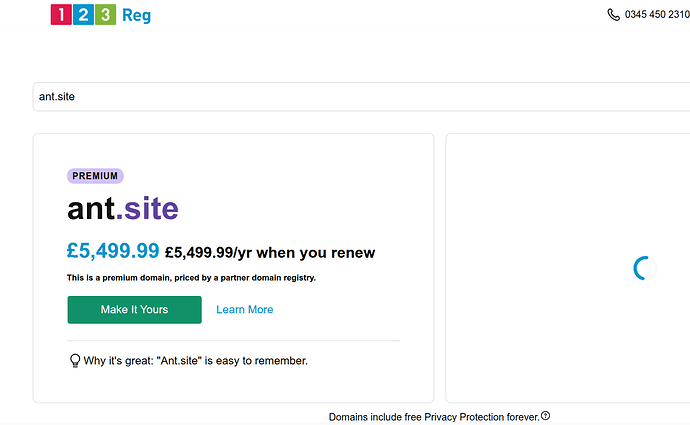Screen dimensions: 690x425
Task: Click the £5,499.99/yr renewal price text
Action: (270, 253)
